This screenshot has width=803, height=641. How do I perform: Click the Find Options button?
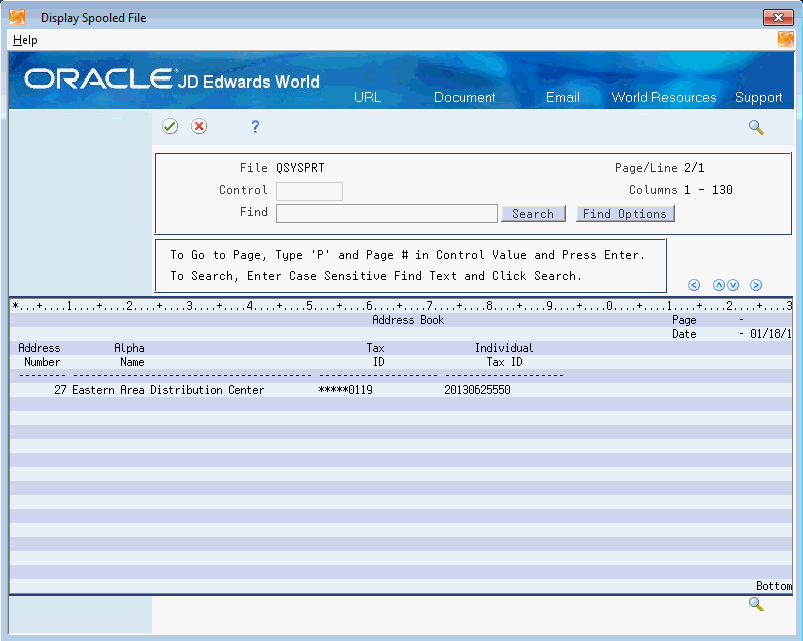[x=625, y=213]
